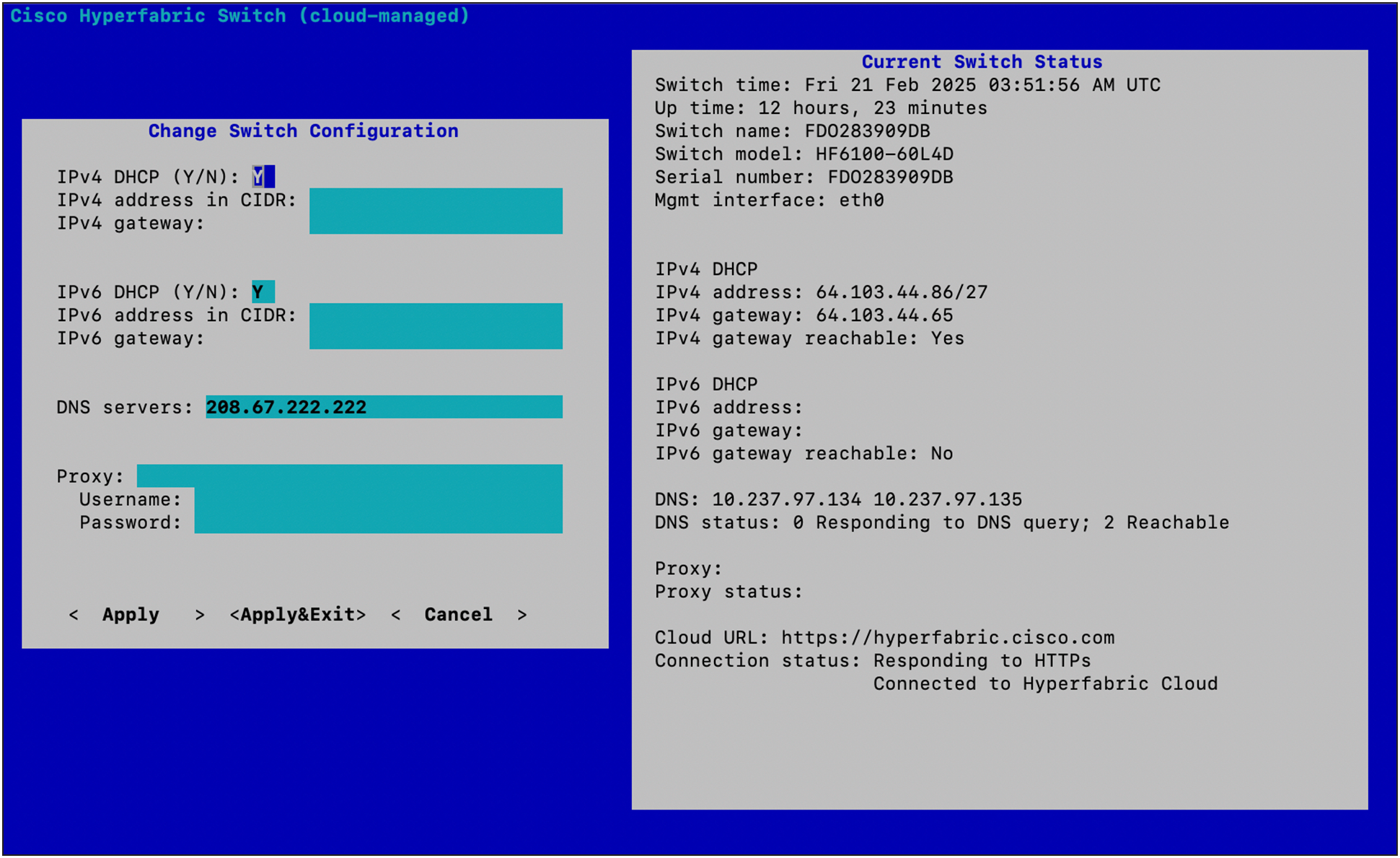Click the 'Current Switch Status' heading
Viewport: 1400px width, 858px height.
[982, 62]
